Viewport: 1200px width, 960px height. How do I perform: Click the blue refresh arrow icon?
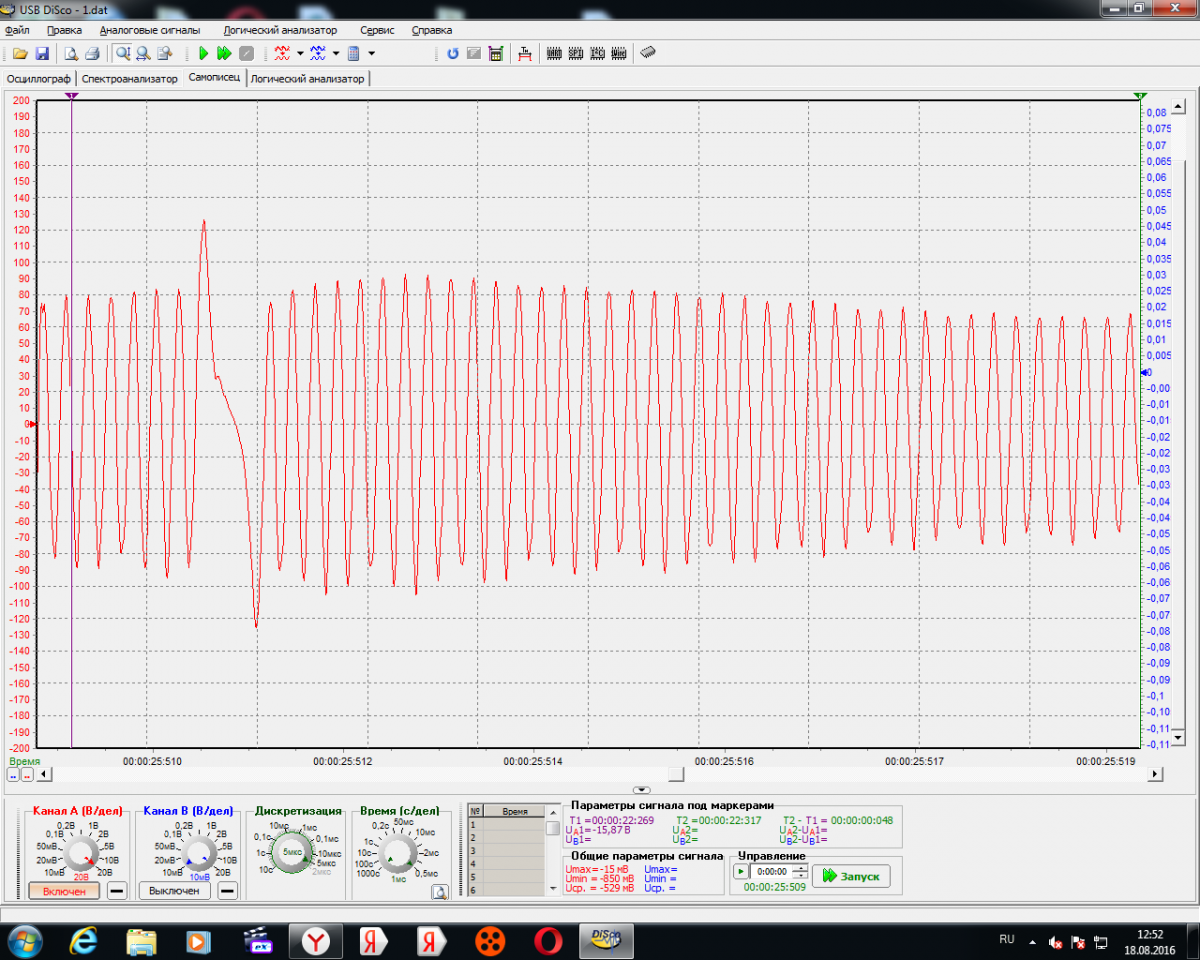tap(453, 53)
